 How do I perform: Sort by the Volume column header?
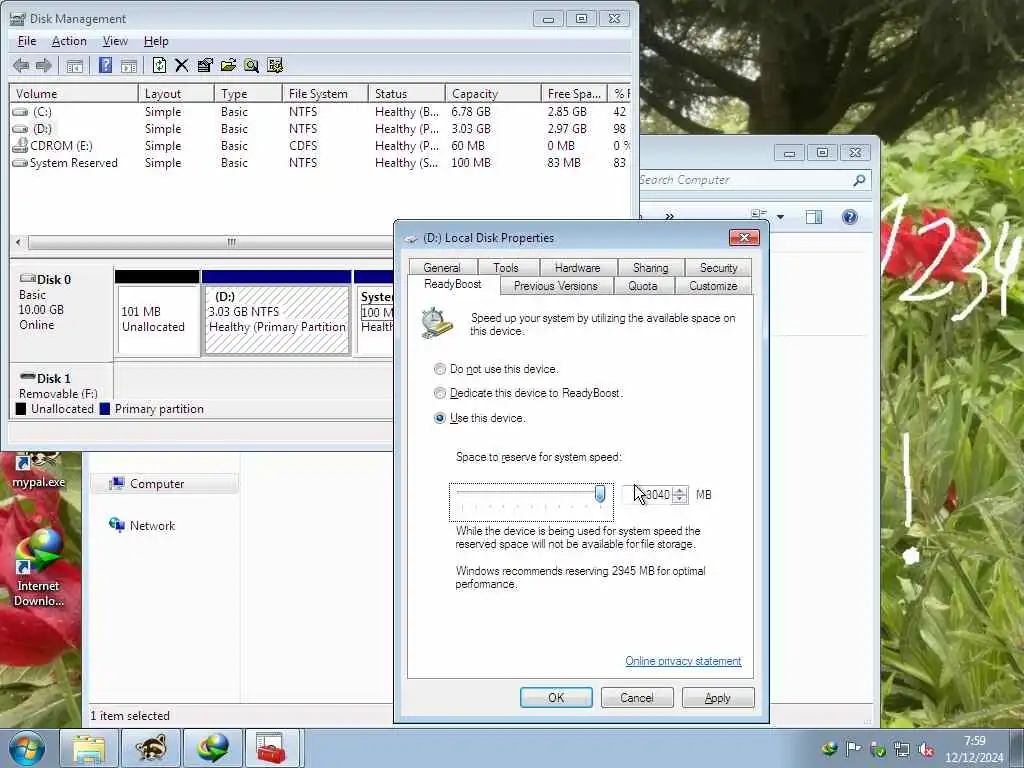click(x=73, y=93)
